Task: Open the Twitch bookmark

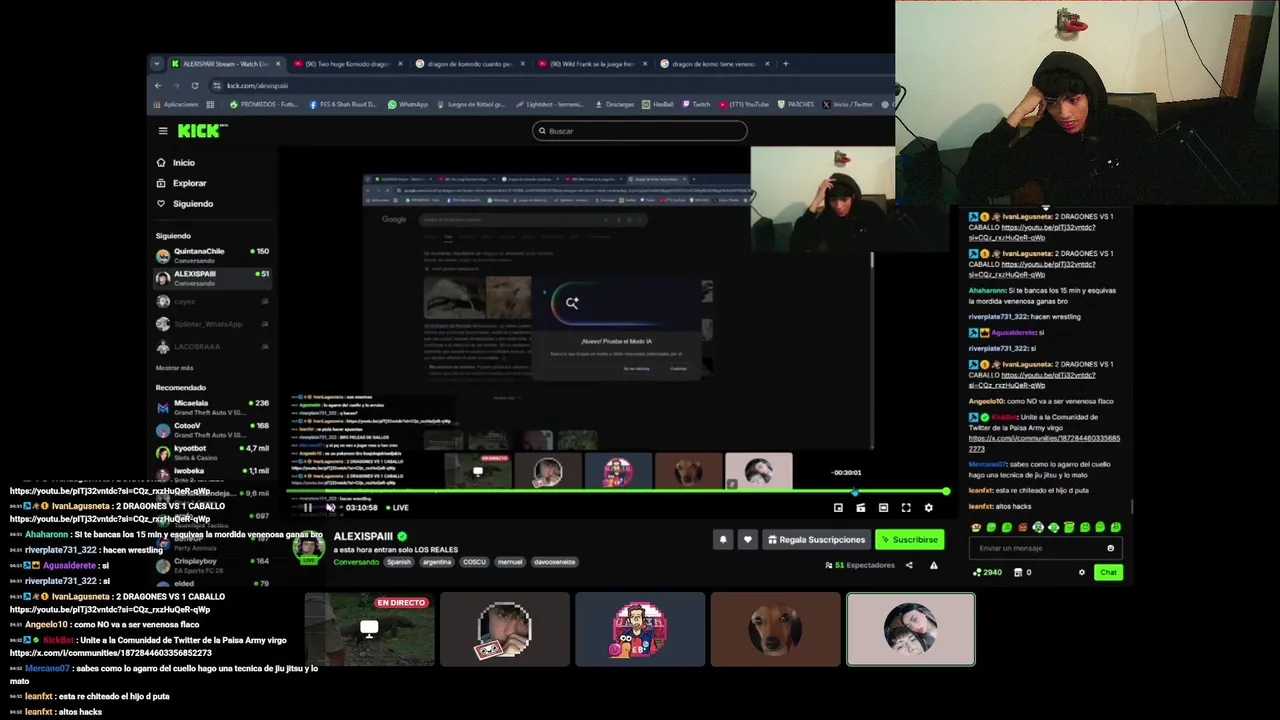Action: click(x=695, y=104)
